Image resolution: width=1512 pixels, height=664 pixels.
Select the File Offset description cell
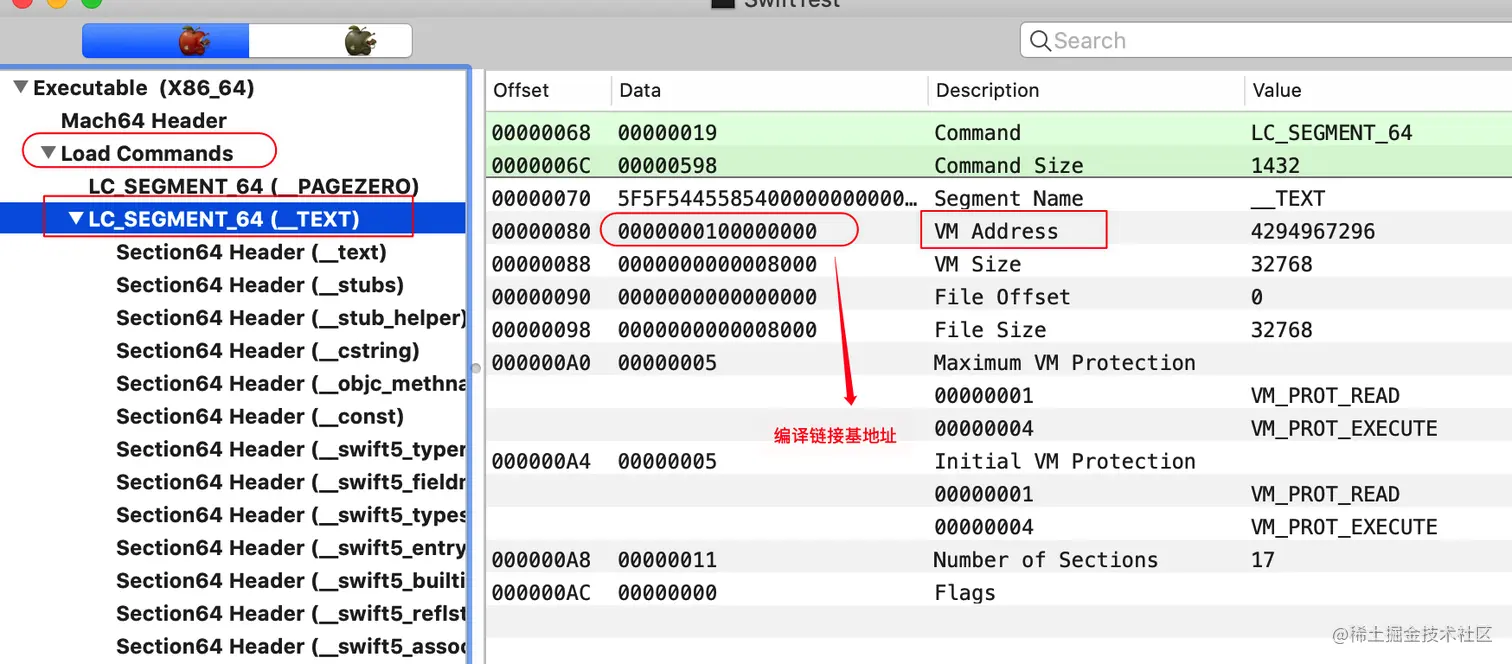(1002, 297)
